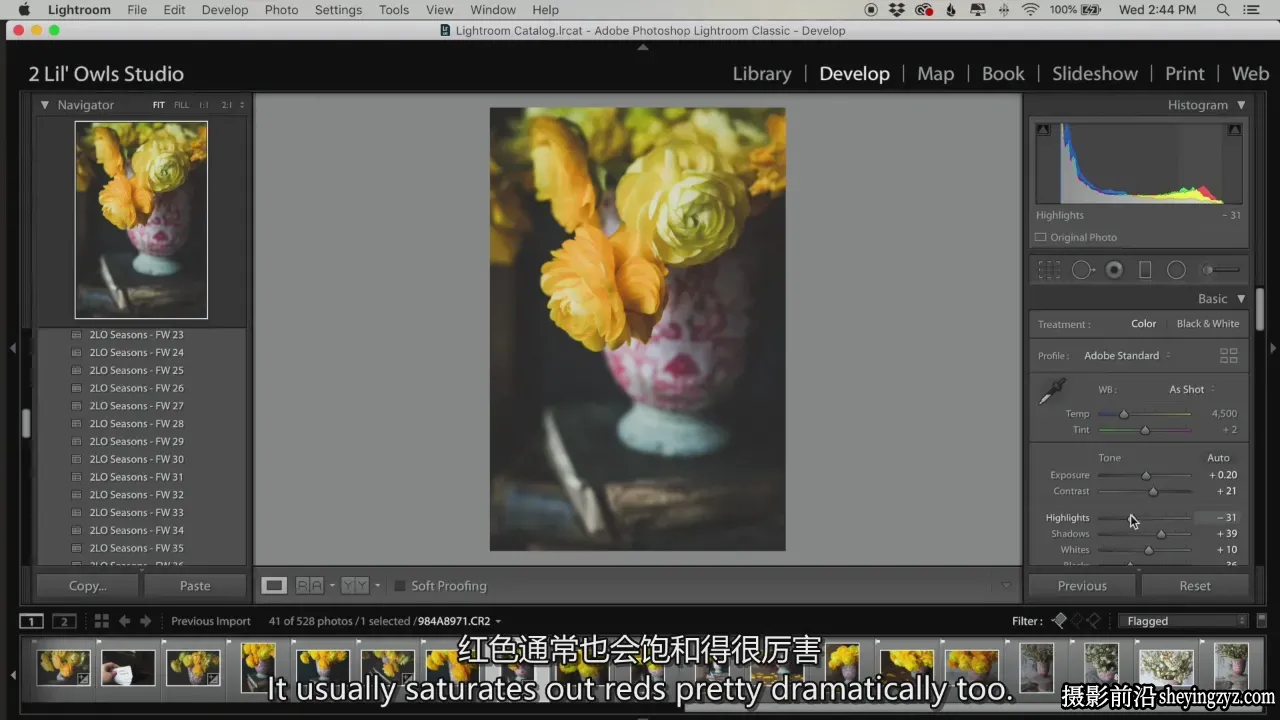Select the Graduated Filter tool
This screenshot has width=1280, height=720.
(x=1145, y=270)
